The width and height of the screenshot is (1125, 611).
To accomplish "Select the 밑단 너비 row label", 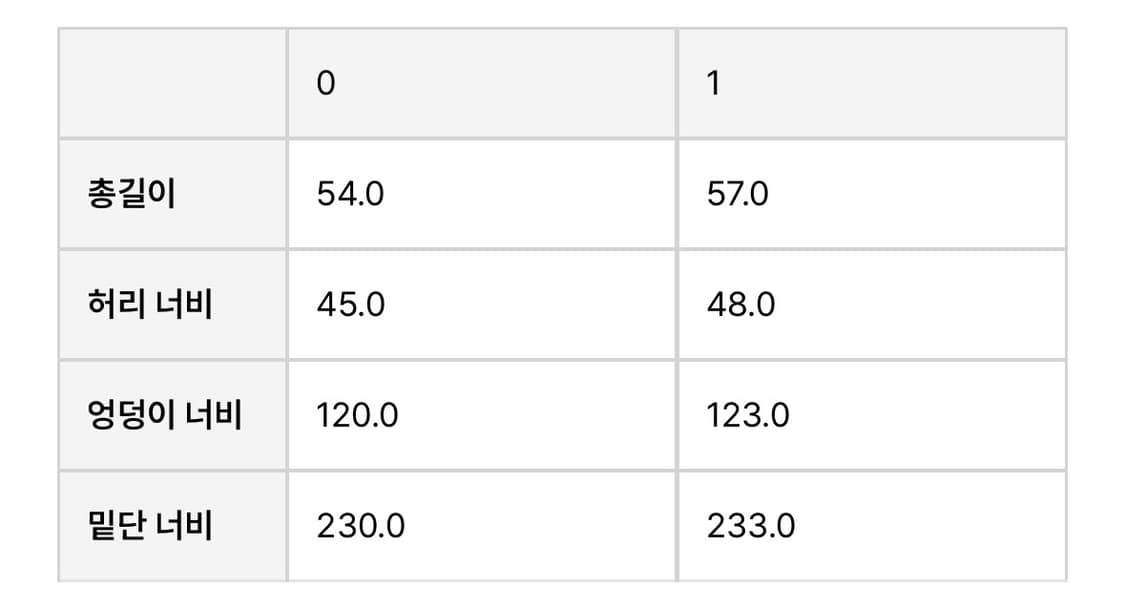I will click(x=149, y=525).
